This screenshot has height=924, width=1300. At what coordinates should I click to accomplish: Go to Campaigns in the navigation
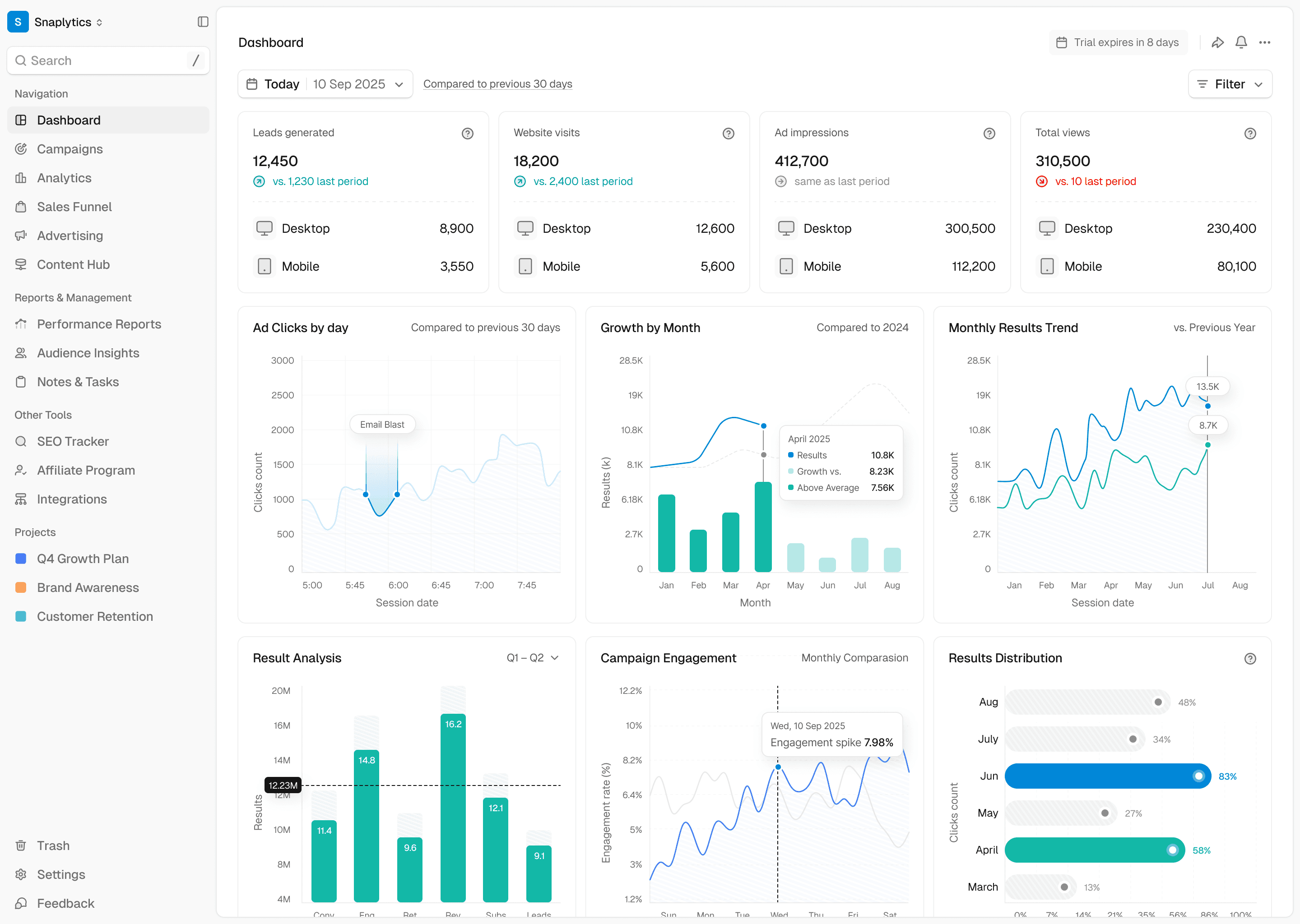(x=70, y=149)
